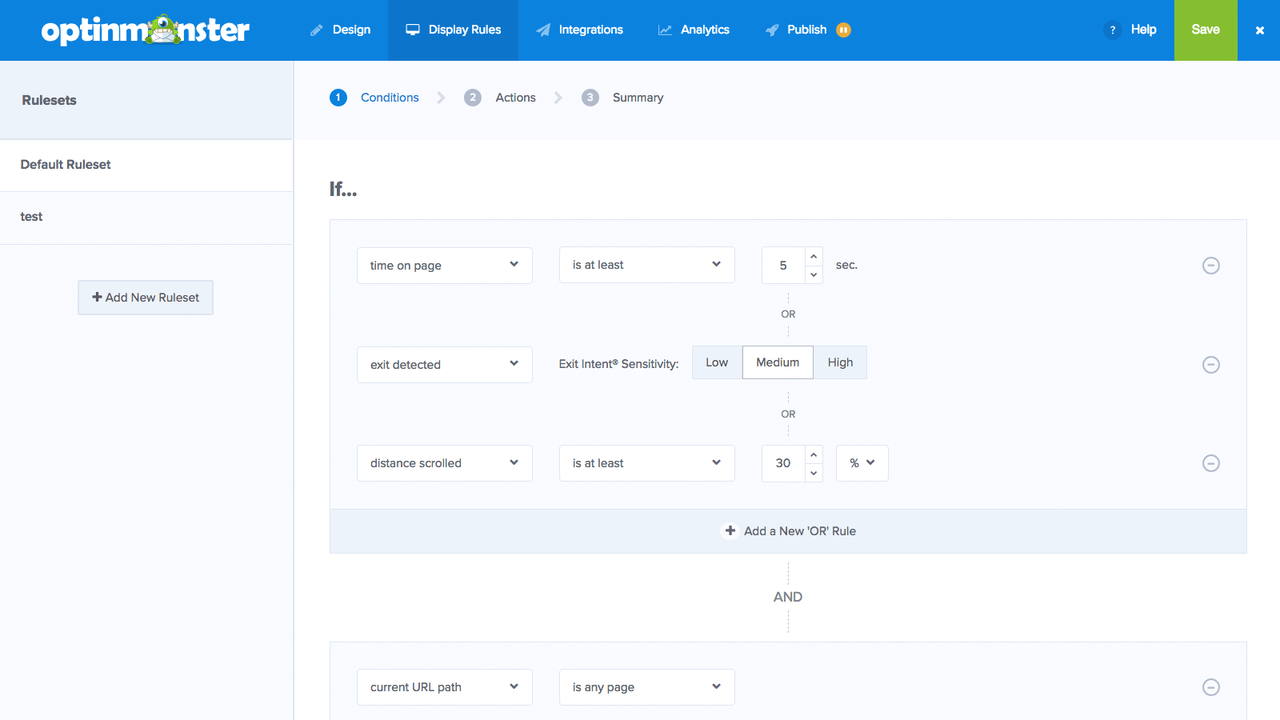This screenshot has width=1280, height=720.
Task: Click Add New Ruleset button
Action: pos(146,297)
